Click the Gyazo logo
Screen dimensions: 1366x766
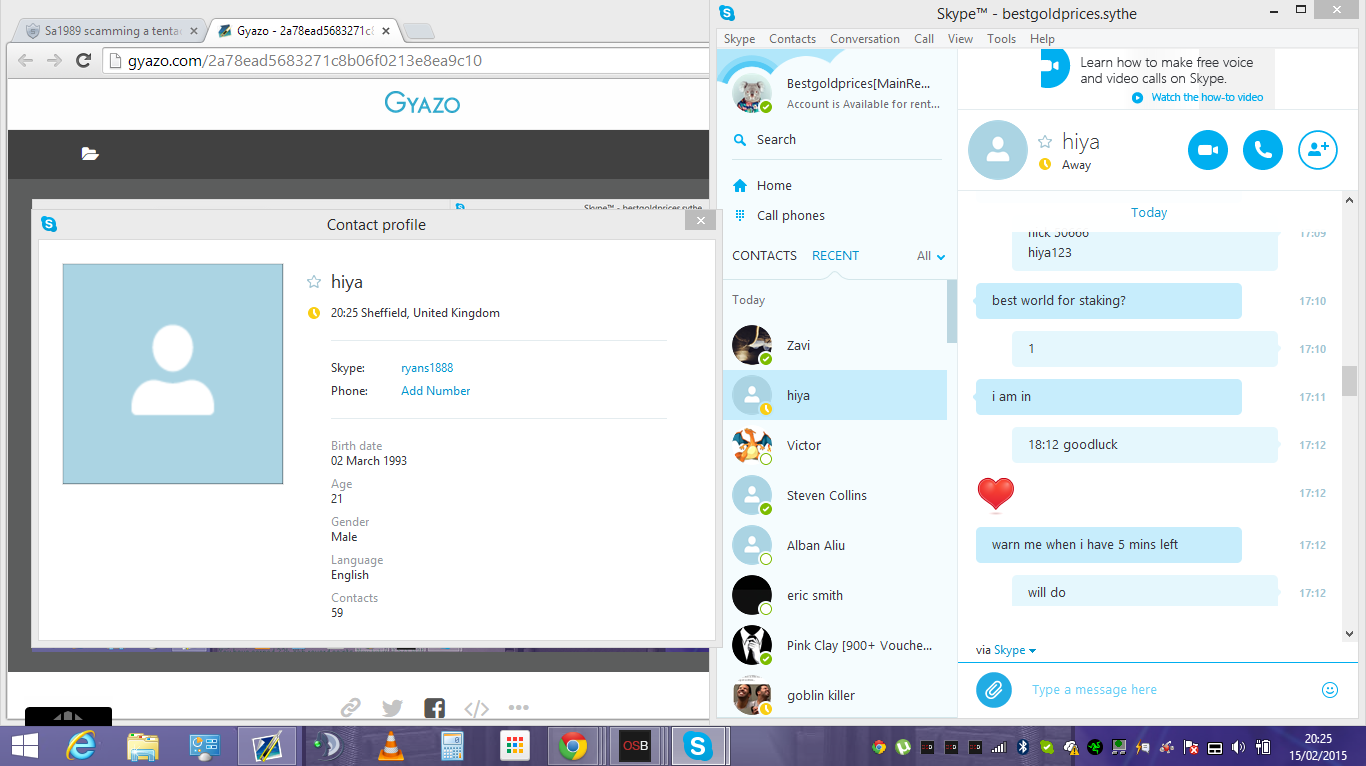pos(422,102)
